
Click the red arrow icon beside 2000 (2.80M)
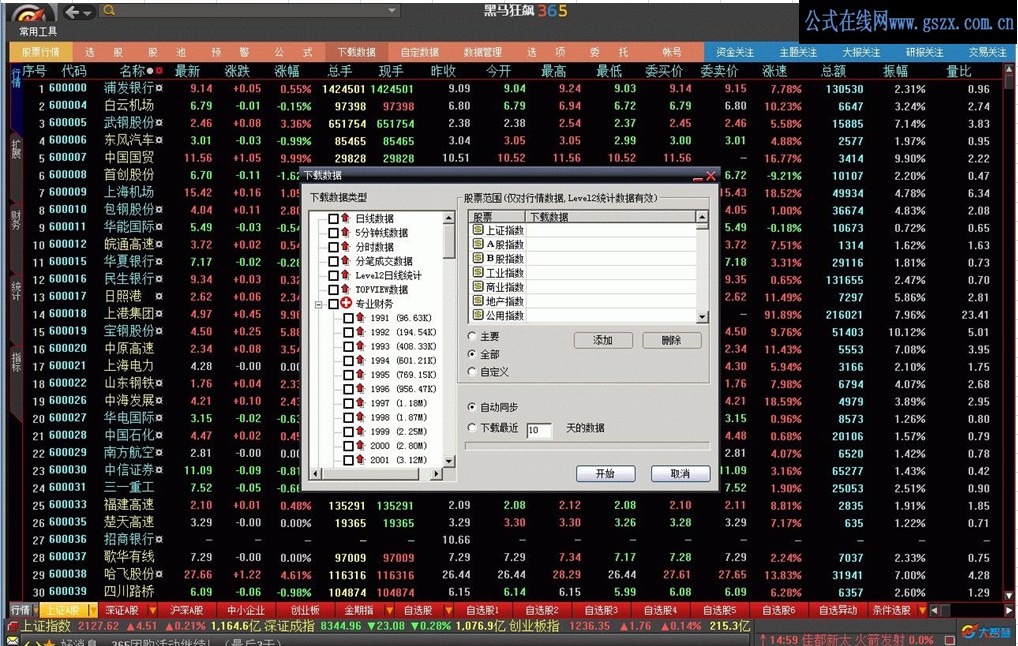coord(360,445)
